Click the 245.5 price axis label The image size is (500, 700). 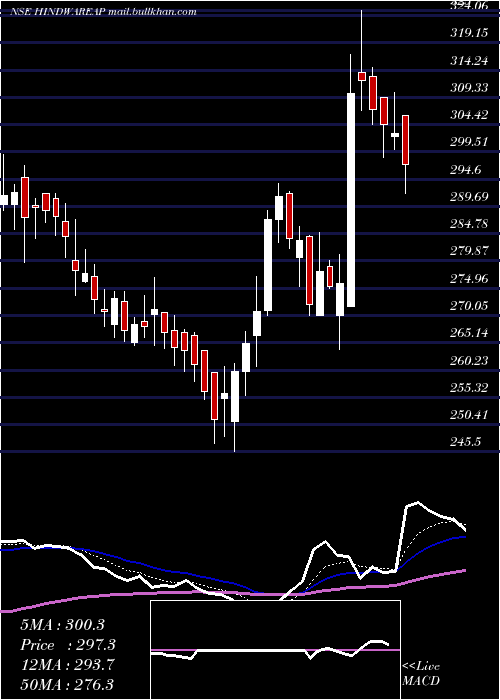(465, 442)
